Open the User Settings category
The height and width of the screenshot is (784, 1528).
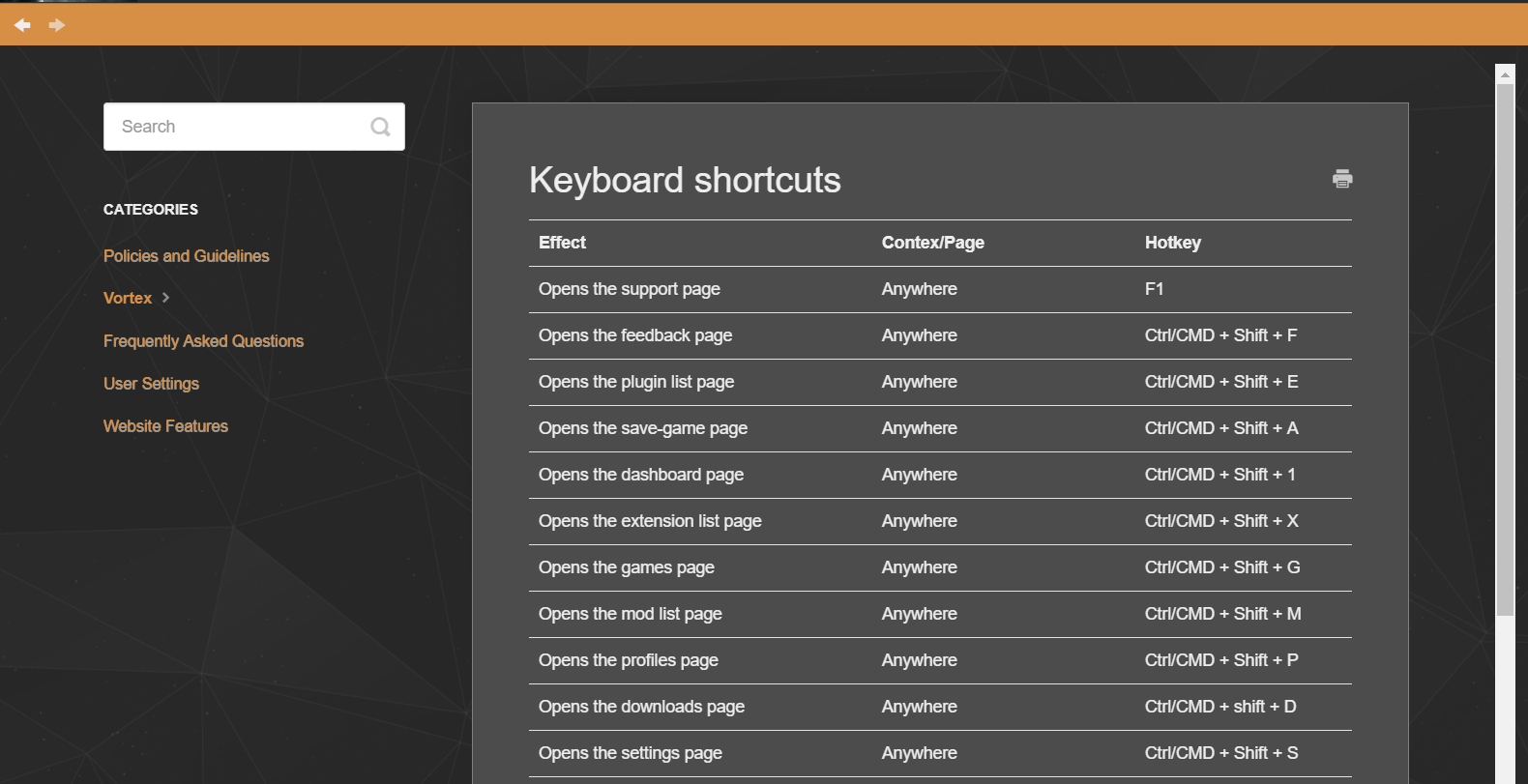[x=151, y=384]
